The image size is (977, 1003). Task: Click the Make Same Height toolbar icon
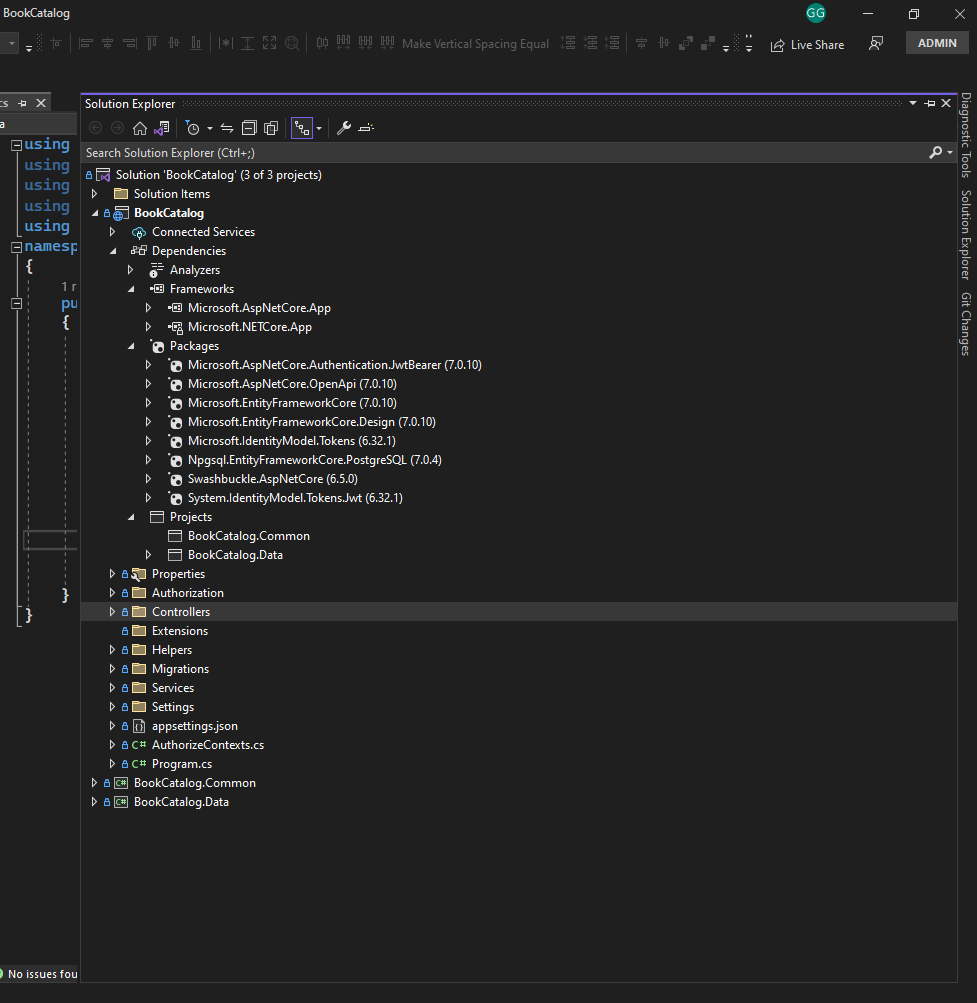click(248, 43)
